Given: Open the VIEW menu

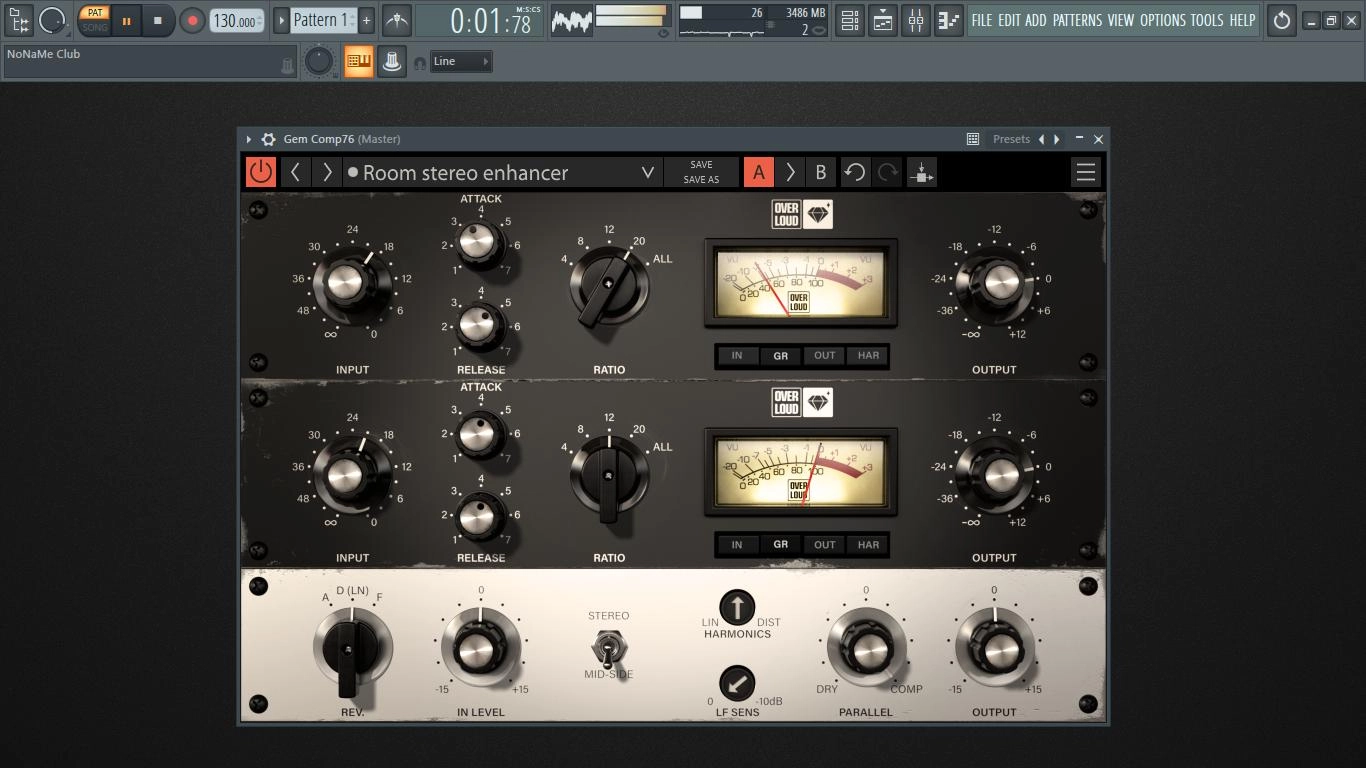Looking at the screenshot, I should click(1121, 20).
